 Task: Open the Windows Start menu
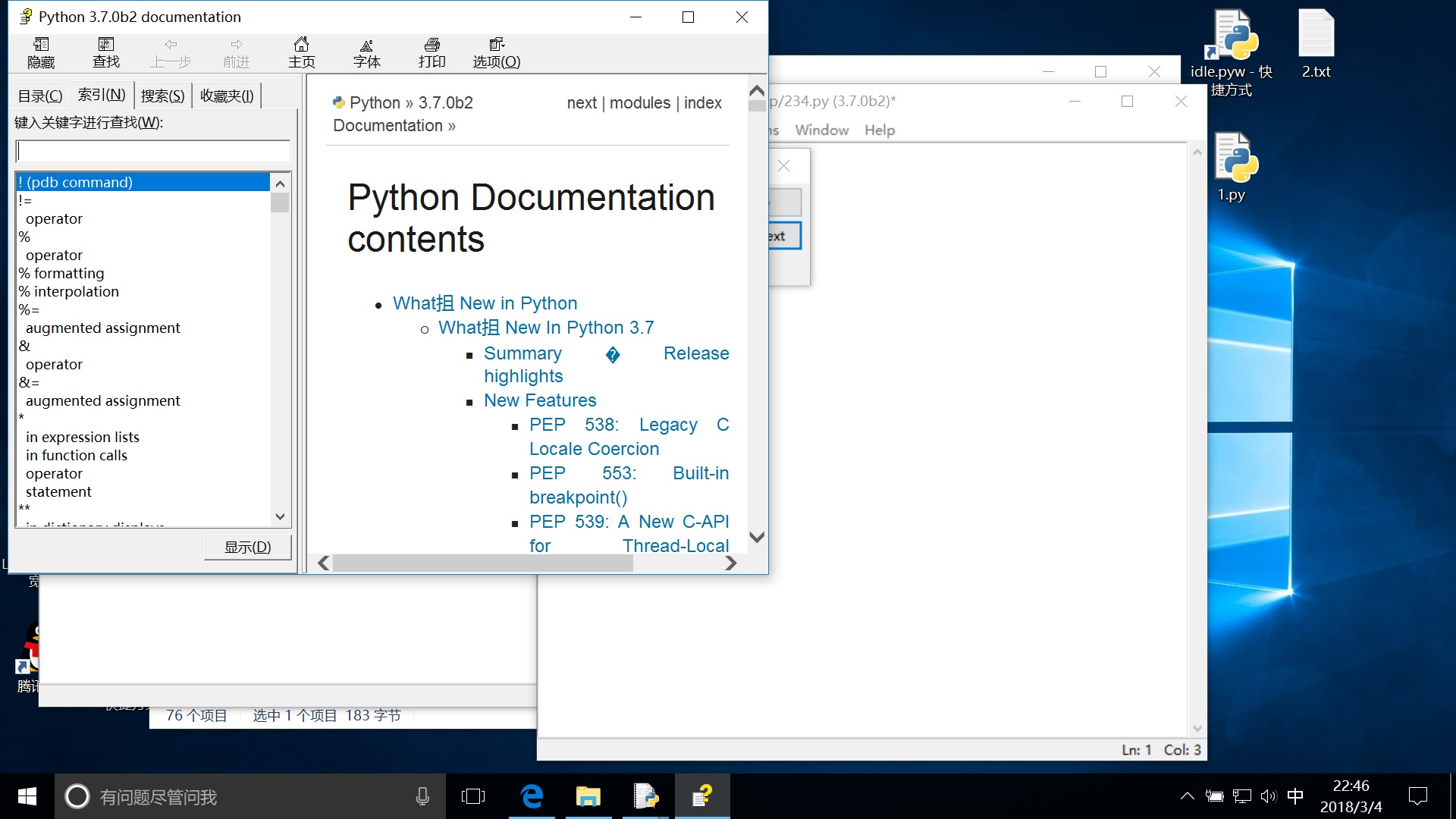27,796
